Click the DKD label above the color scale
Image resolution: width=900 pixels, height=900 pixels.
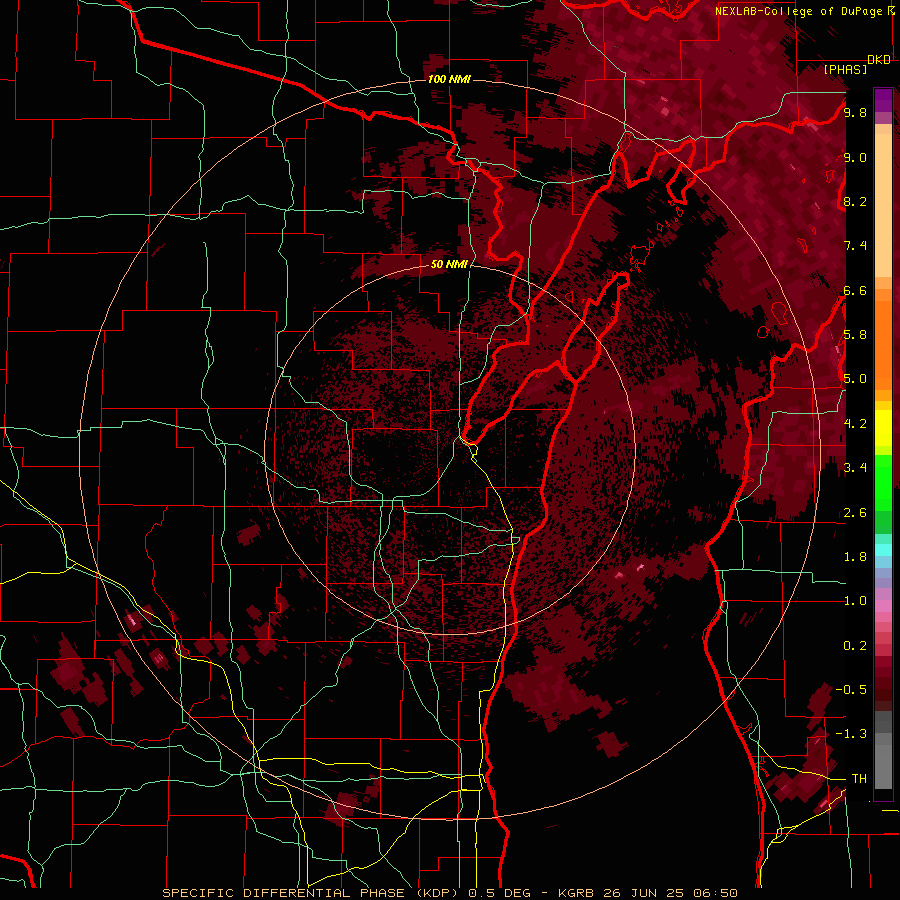tap(879, 60)
